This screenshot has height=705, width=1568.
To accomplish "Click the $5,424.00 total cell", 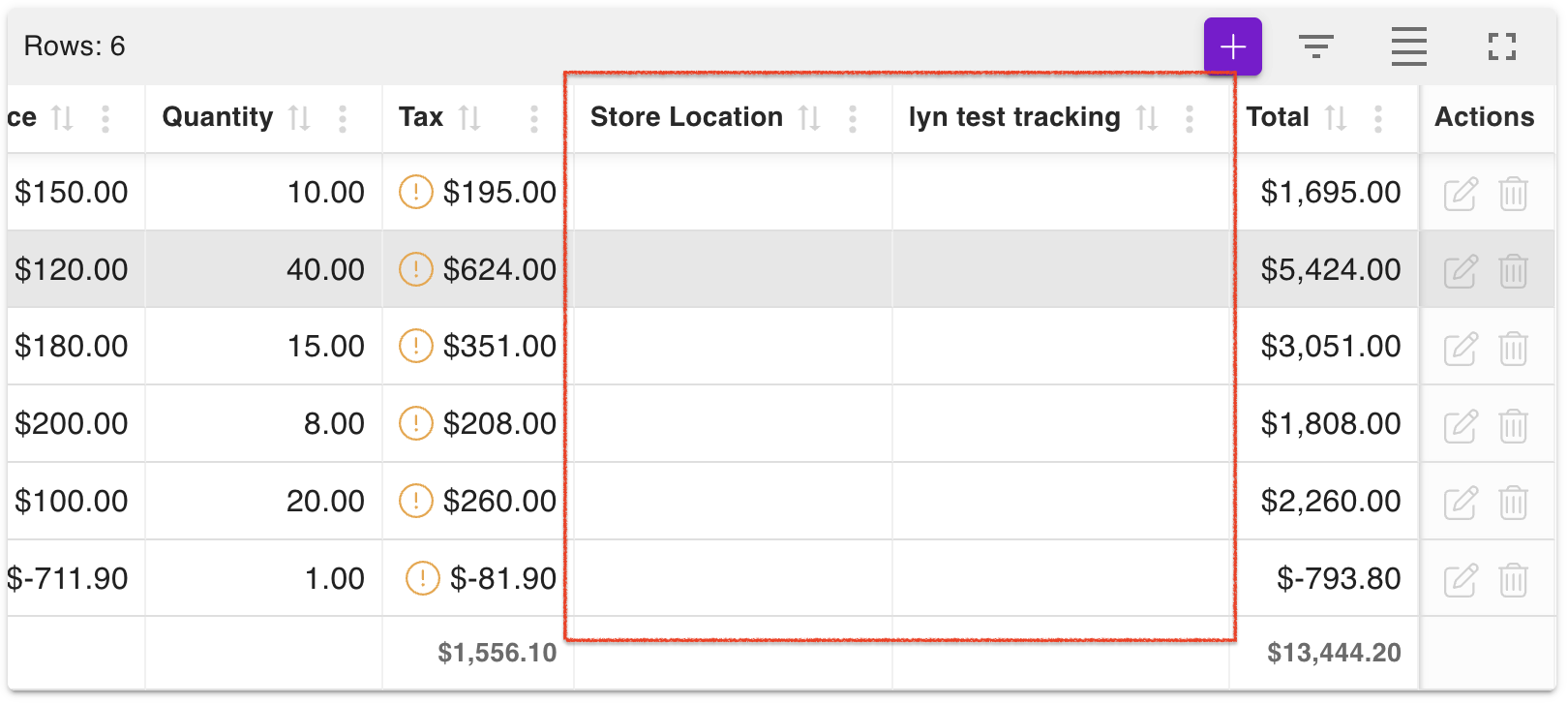I will (x=1324, y=269).
